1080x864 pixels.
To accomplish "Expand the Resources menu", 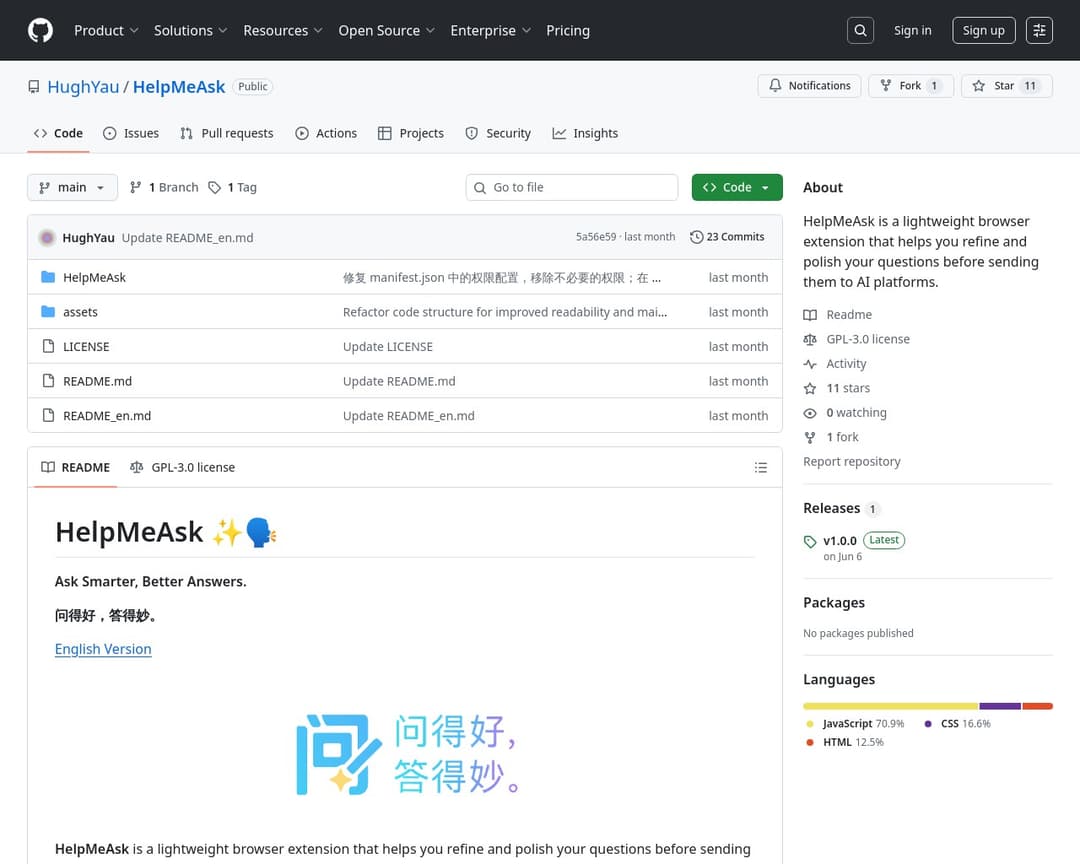I will (x=282, y=30).
